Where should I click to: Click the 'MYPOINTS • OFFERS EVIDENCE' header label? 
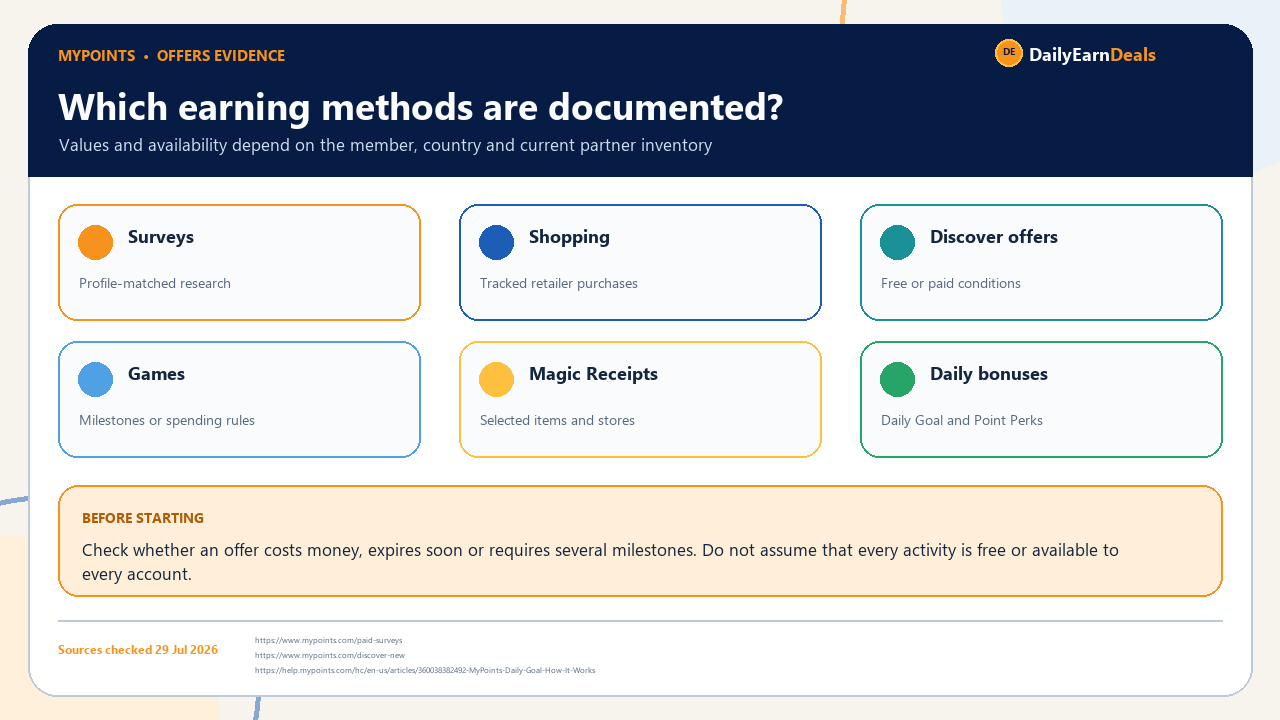(171, 56)
